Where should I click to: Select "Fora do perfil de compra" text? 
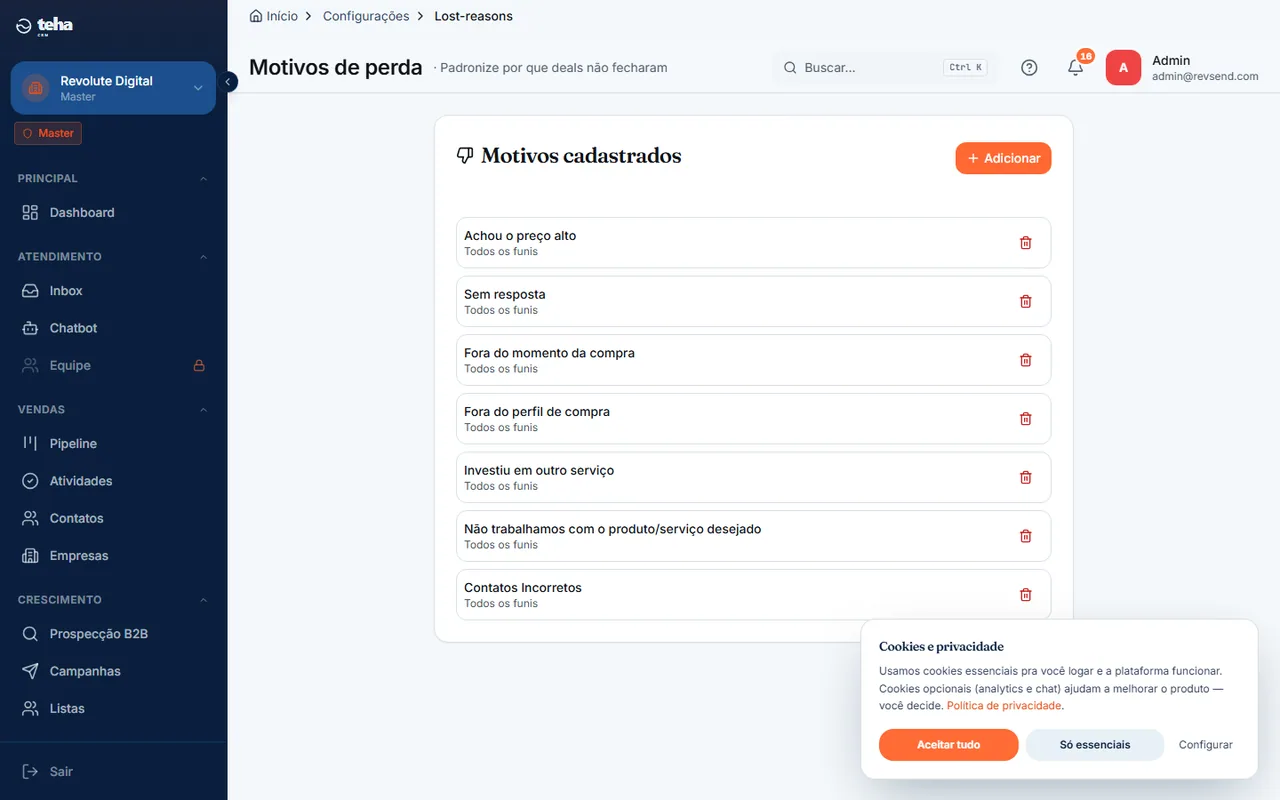point(537,412)
